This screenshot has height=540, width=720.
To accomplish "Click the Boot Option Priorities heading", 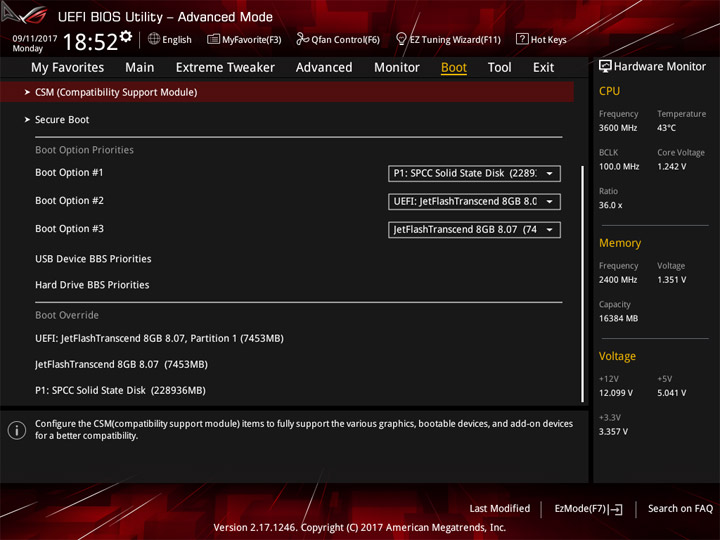I will click(x=84, y=150).
